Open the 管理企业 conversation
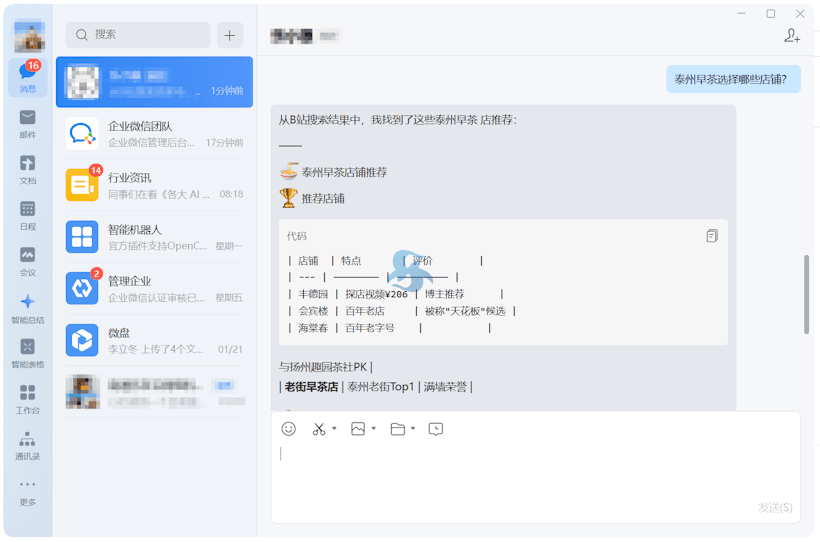The width and height of the screenshot is (820, 542). pos(154,289)
